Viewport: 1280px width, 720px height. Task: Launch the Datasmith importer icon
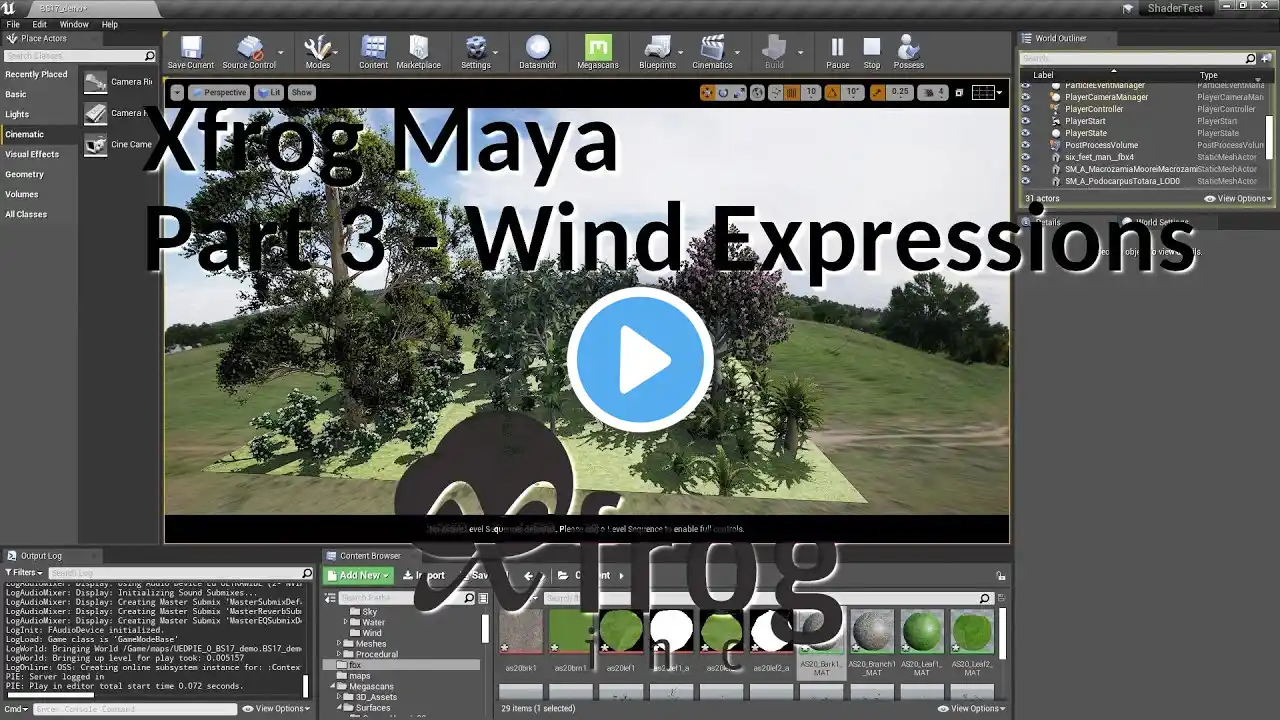coord(538,52)
